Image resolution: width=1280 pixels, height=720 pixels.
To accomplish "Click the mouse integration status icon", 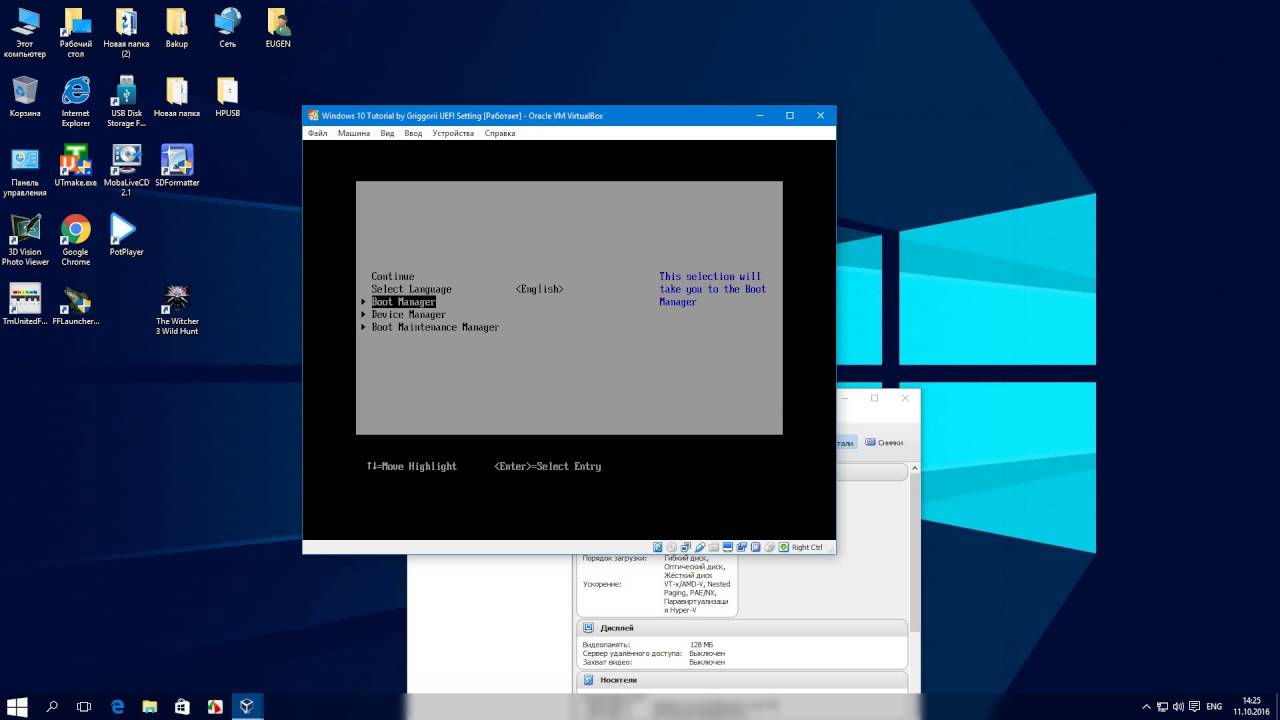I will pyautogui.click(x=769, y=547).
